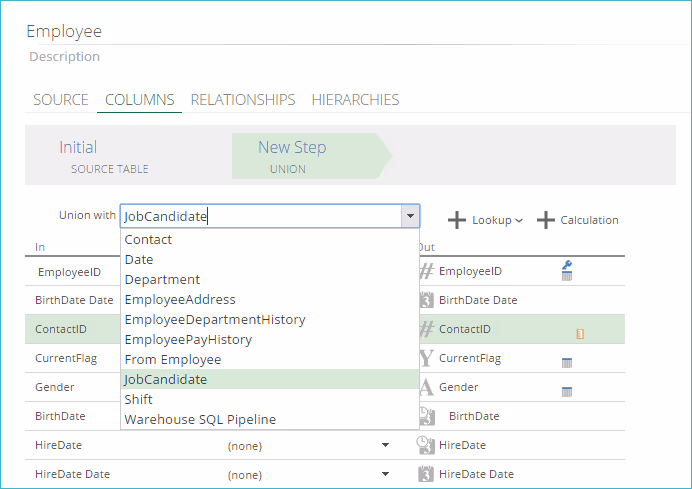Click the plus icon for Calculation
This screenshot has width=692, height=489.
[x=546, y=220]
